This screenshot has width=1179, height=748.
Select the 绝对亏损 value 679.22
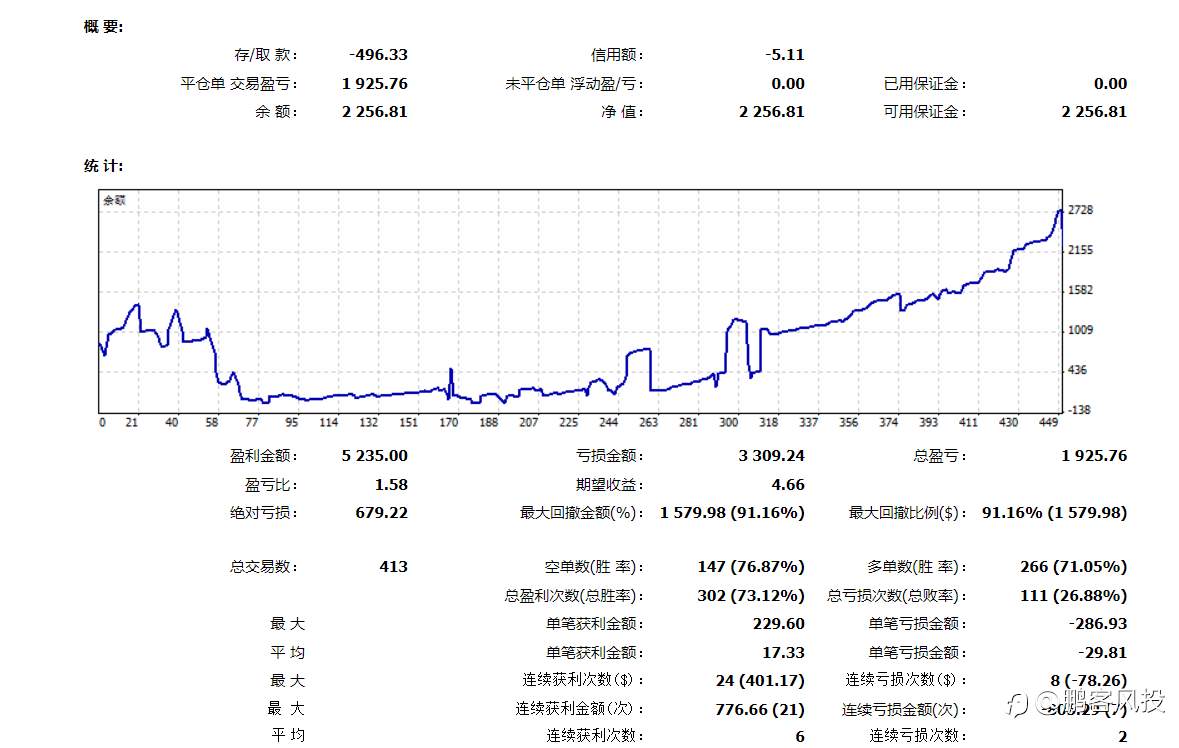tap(381, 513)
